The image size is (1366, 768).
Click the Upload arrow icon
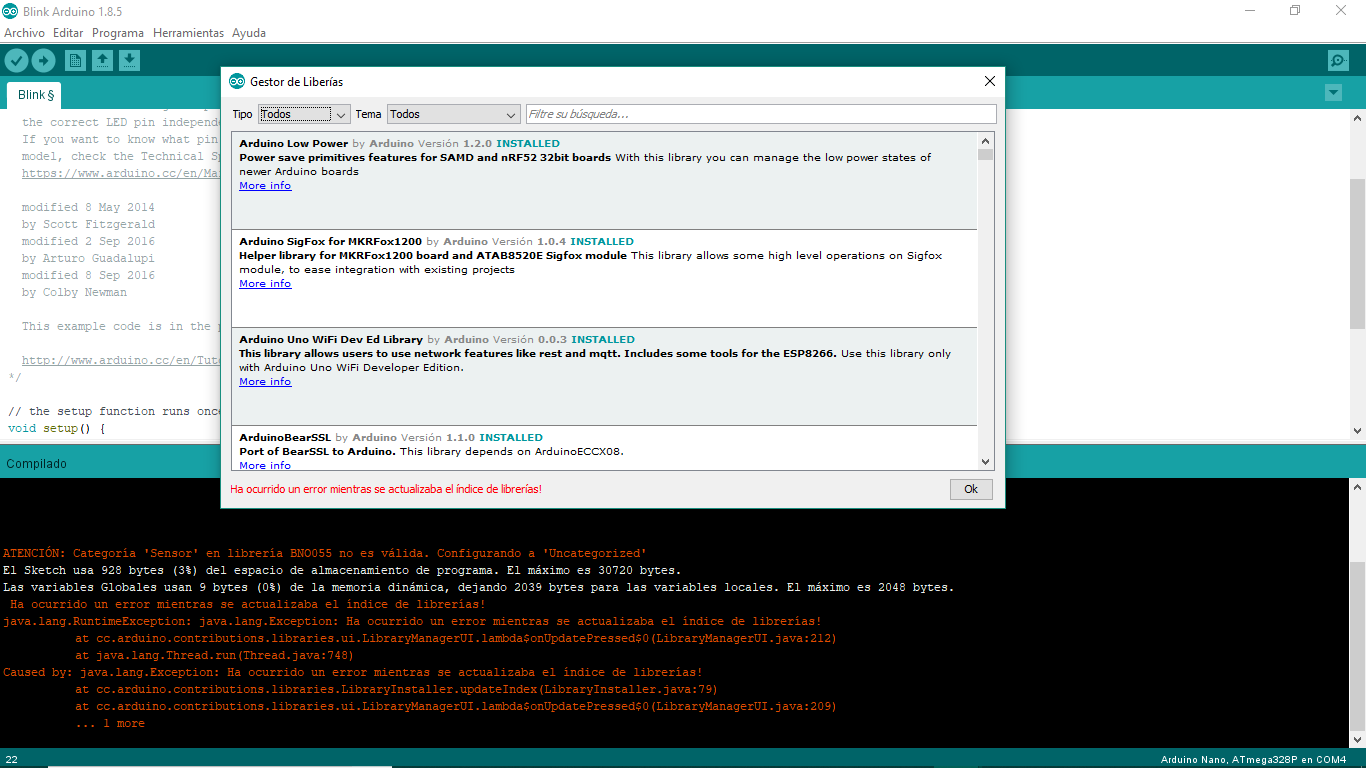43,60
